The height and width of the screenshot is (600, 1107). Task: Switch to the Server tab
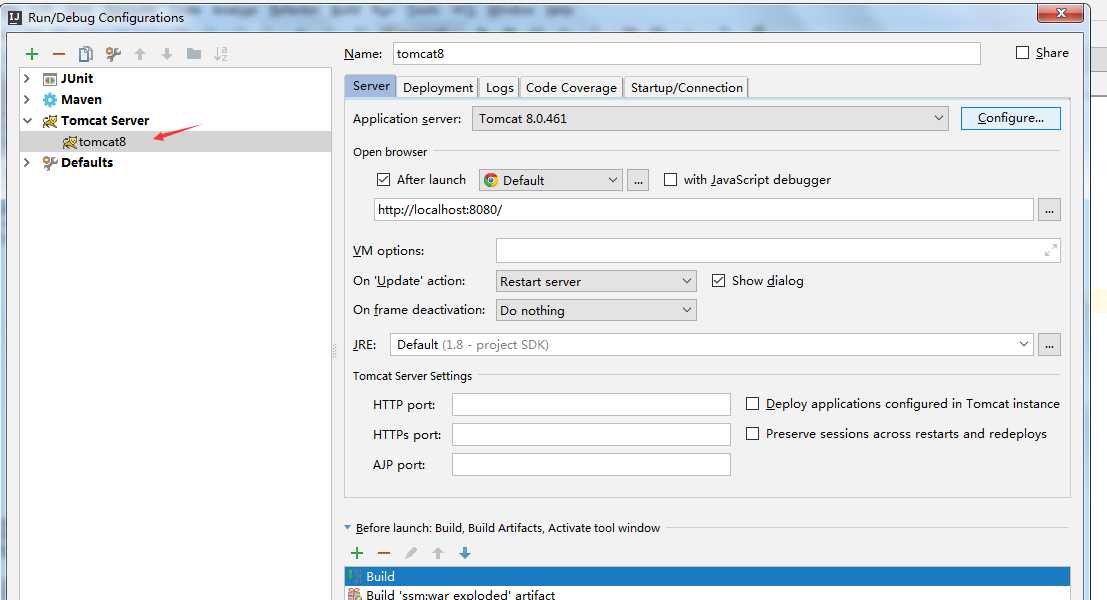point(371,86)
